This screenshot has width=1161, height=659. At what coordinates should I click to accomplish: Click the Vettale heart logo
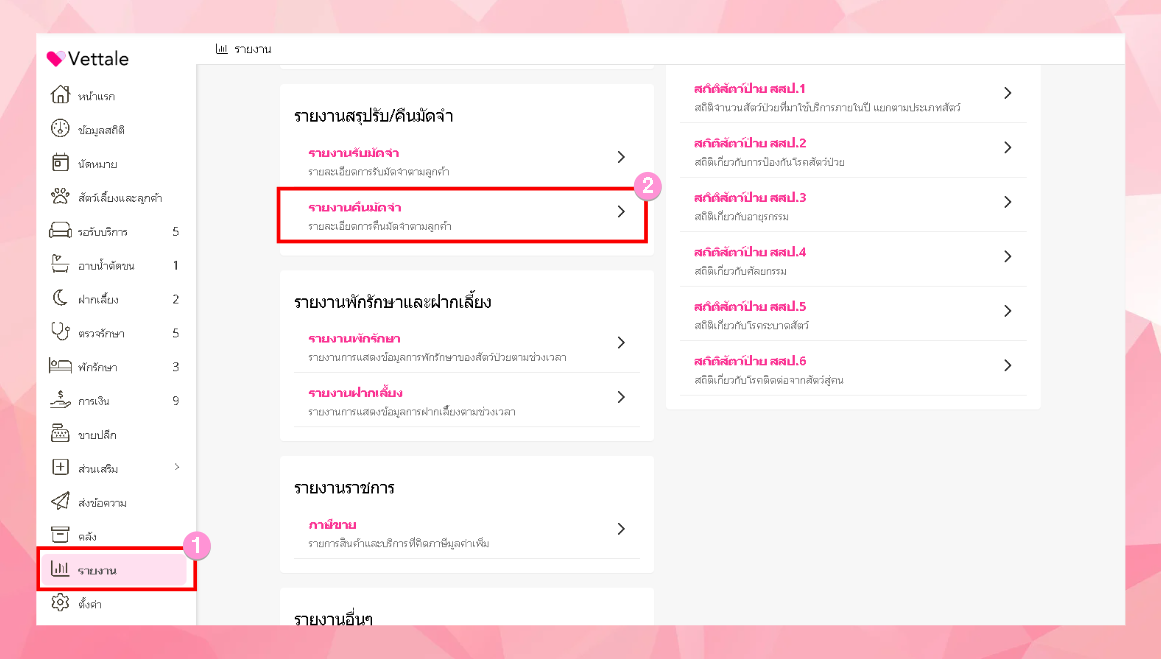tap(56, 58)
